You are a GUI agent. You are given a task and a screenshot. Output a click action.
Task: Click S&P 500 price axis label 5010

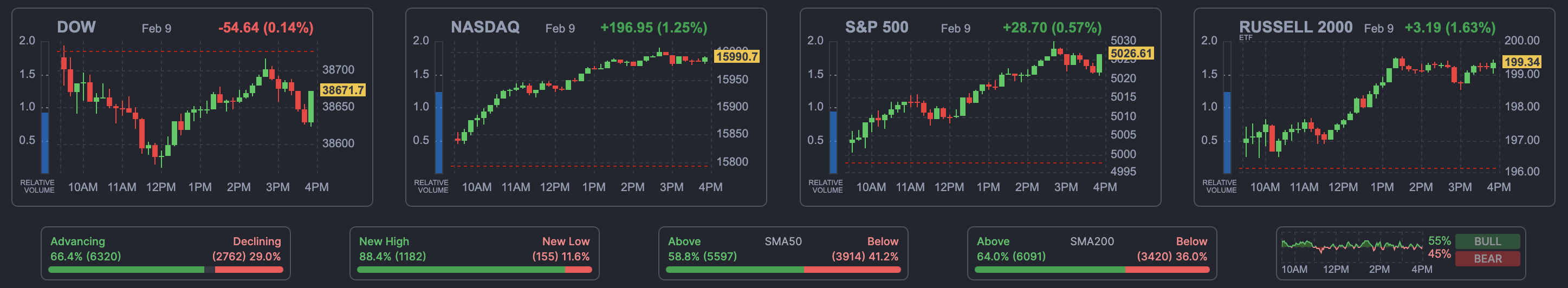[1123, 116]
